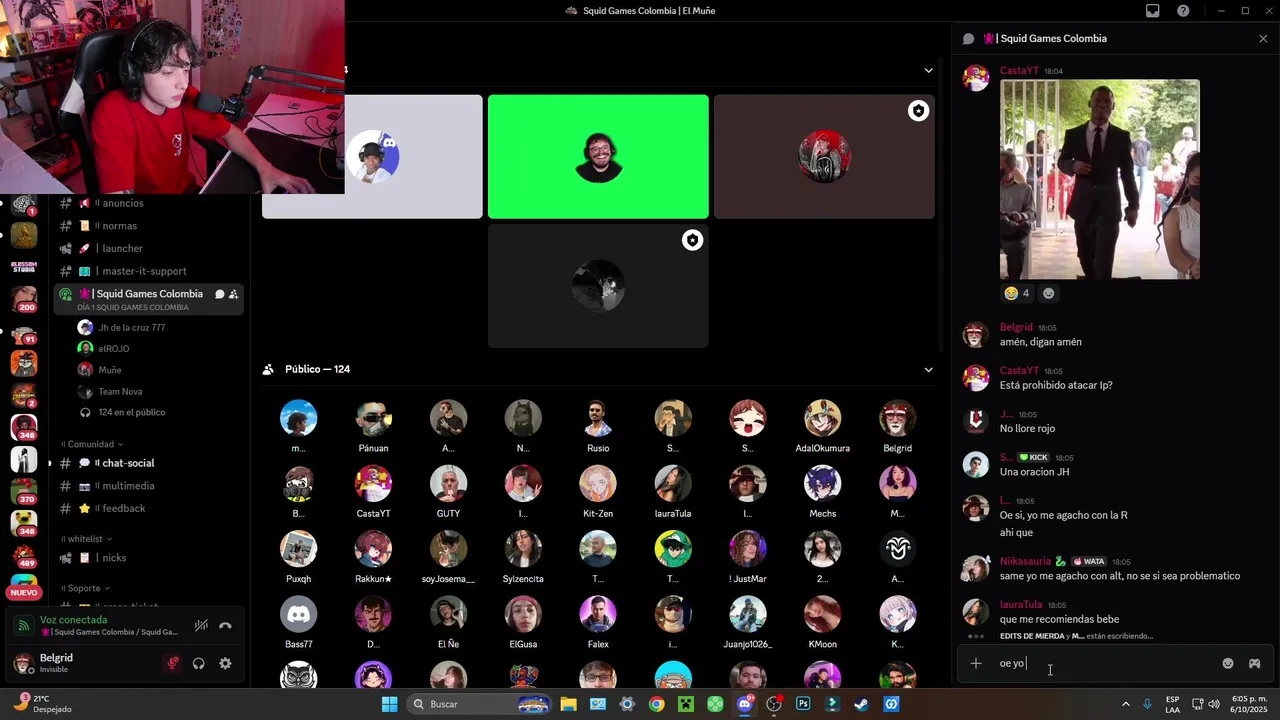Open the attachment plus button in chat box
The image size is (1280, 720).
976,663
